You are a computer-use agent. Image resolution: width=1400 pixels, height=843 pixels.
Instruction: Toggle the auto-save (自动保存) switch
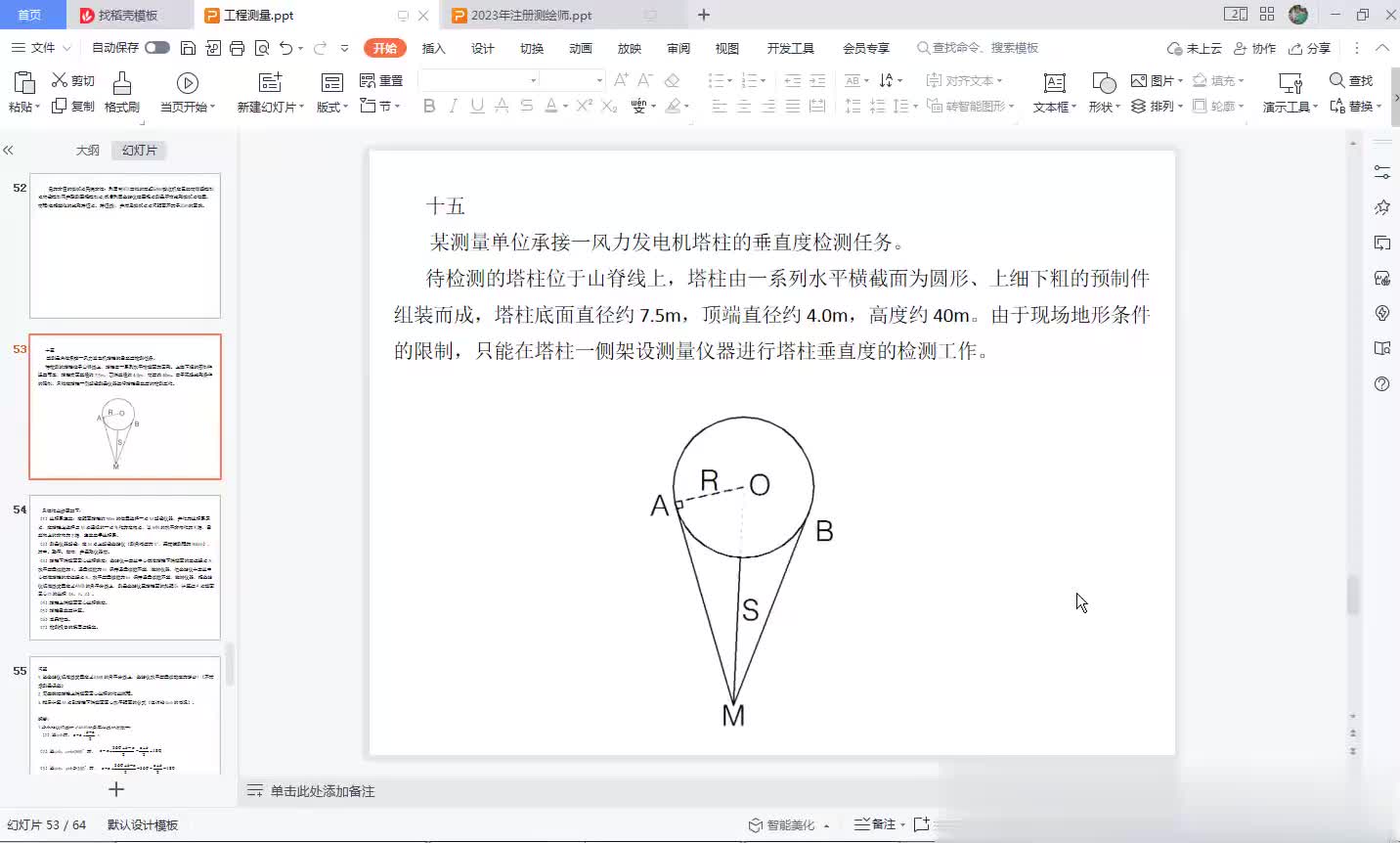point(156,48)
